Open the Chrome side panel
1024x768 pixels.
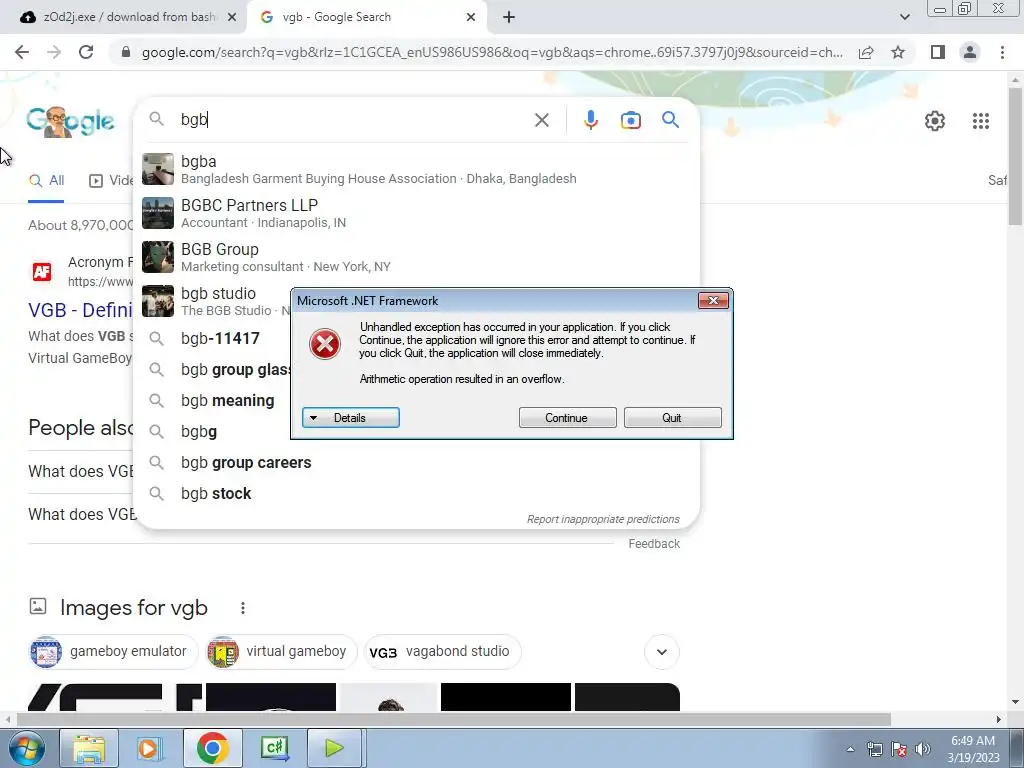click(x=938, y=52)
